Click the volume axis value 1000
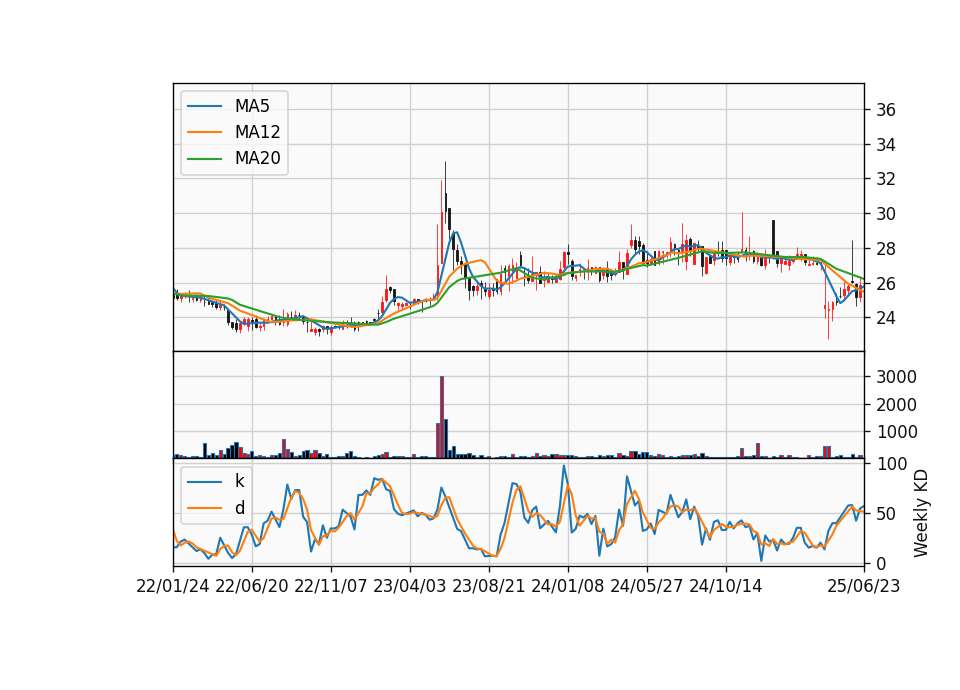This screenshot has width=960, height=690. tap(896, 432)
